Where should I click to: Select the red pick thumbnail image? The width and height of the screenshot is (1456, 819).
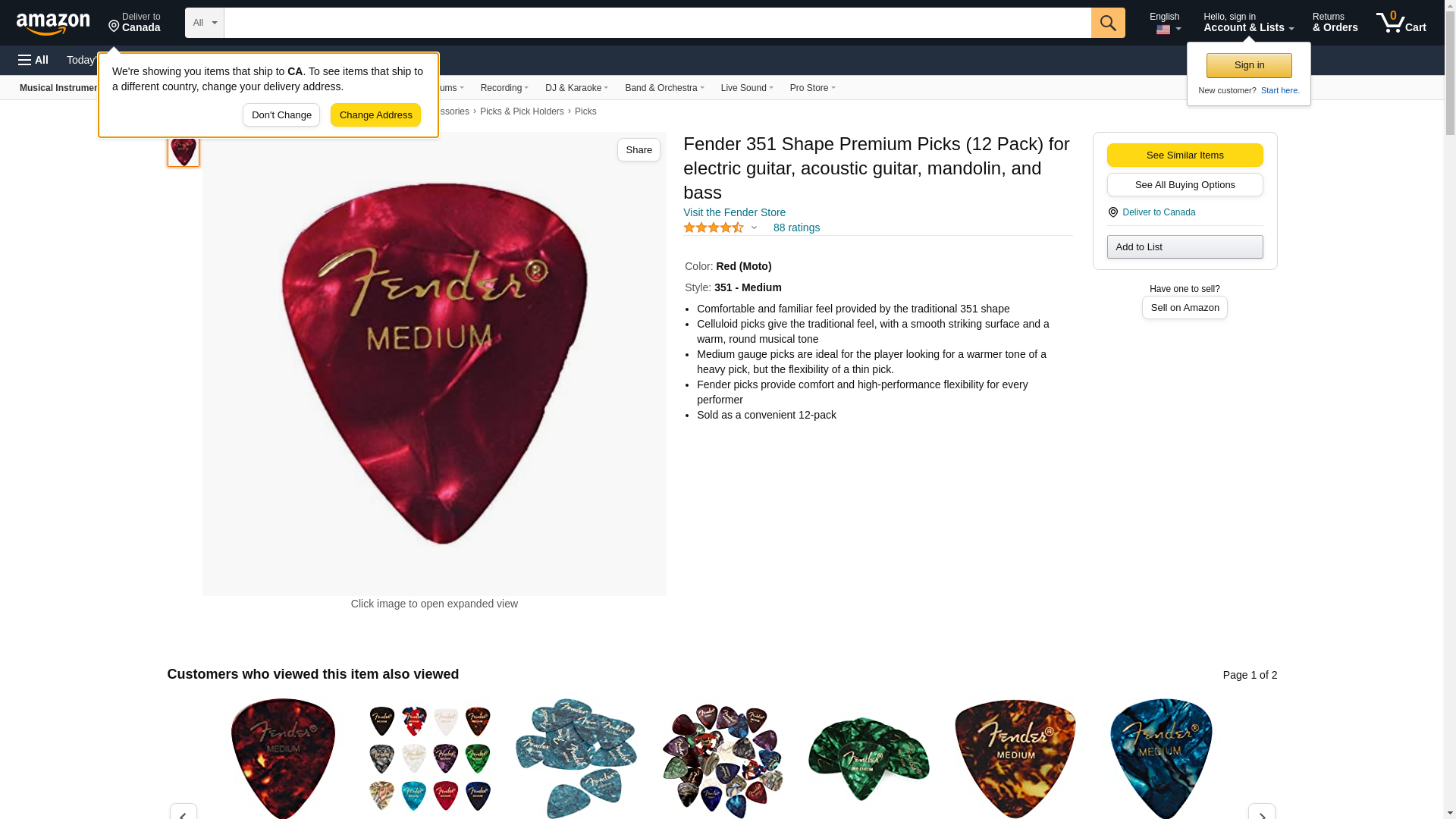[x=184, y=151]
